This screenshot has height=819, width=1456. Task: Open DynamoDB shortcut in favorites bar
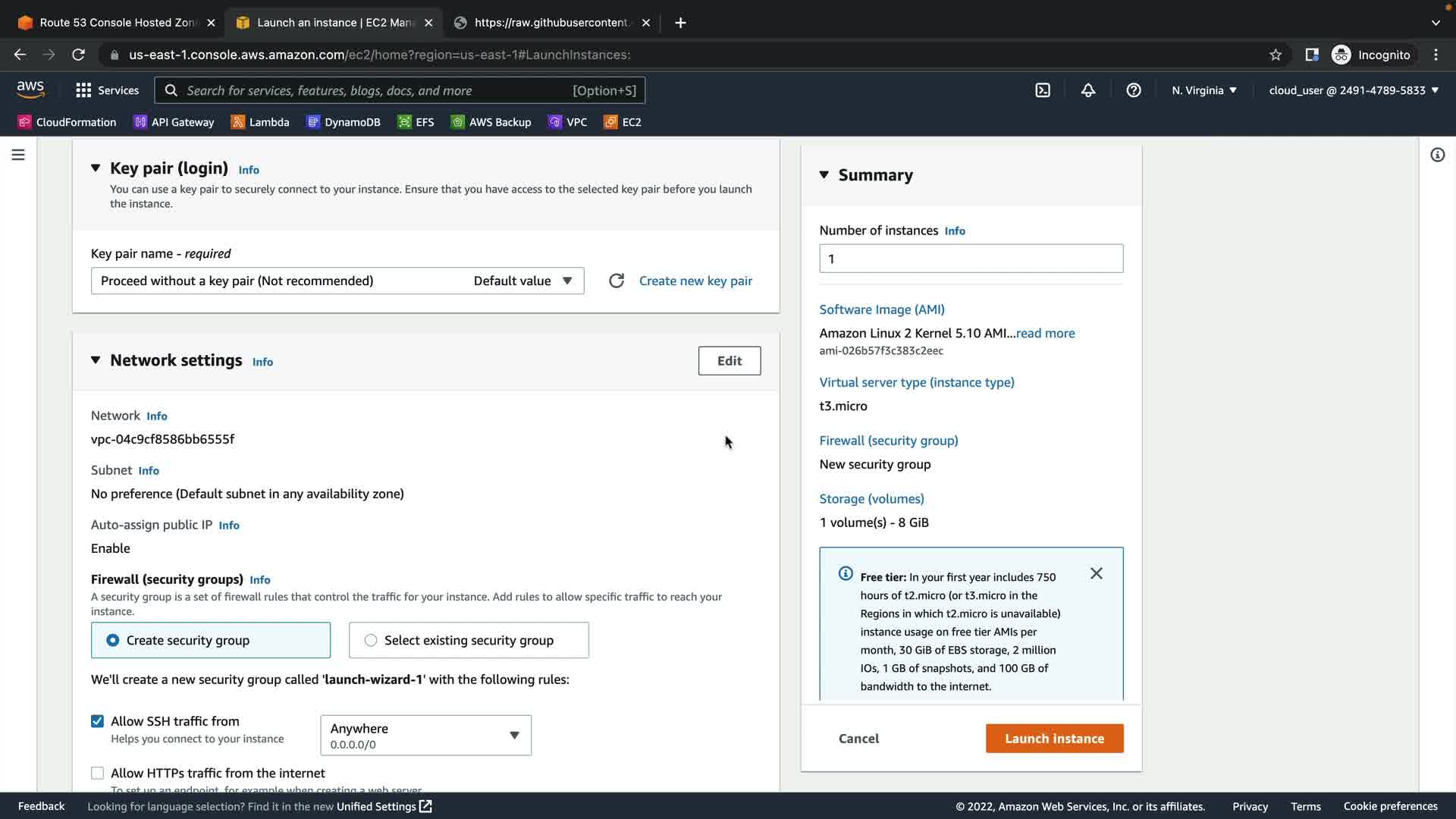(x=344, y=122)
